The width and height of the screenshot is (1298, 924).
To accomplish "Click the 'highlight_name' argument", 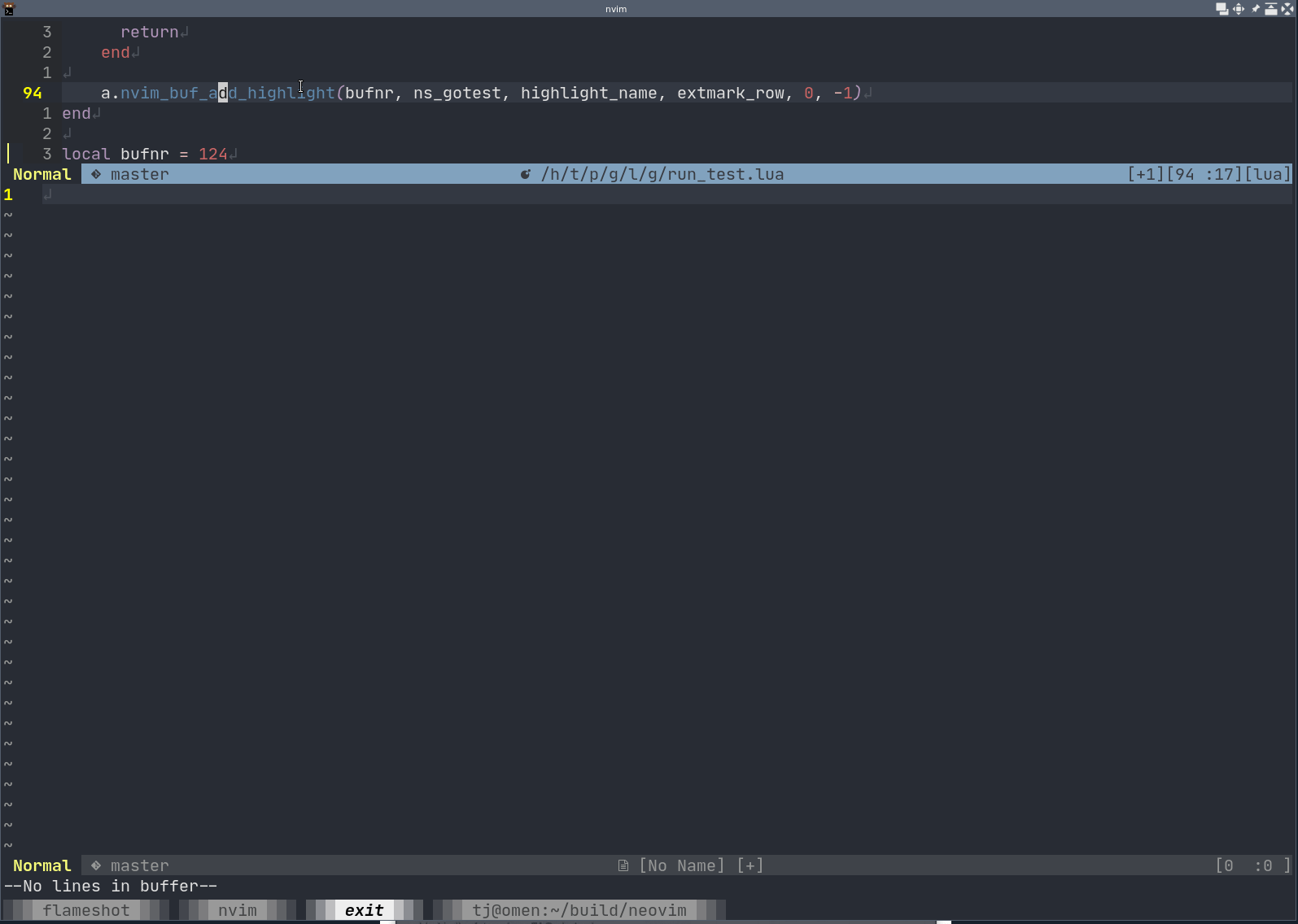I will coord(589,93).
